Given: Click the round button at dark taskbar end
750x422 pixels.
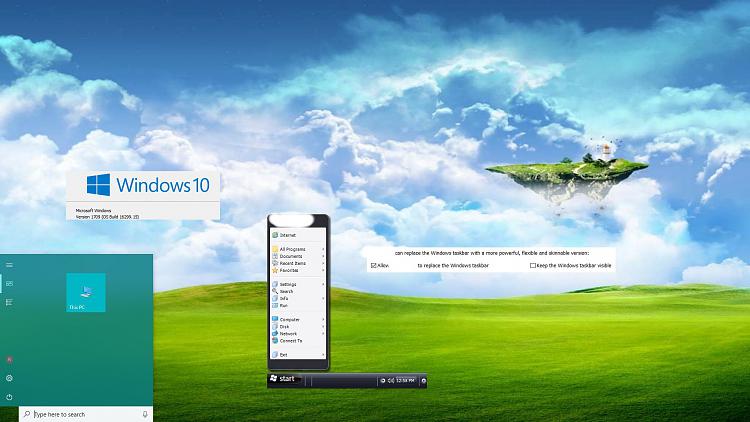Looking at the screenshot, I should tap(423, 381).
